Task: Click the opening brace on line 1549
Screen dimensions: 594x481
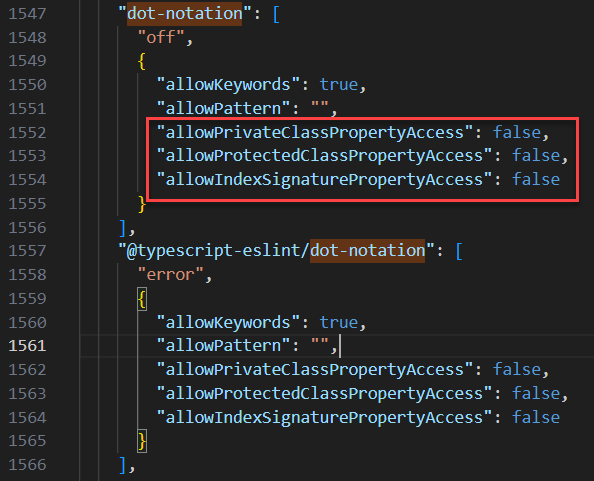Action: pyautogui.click(x=142, y=61)
